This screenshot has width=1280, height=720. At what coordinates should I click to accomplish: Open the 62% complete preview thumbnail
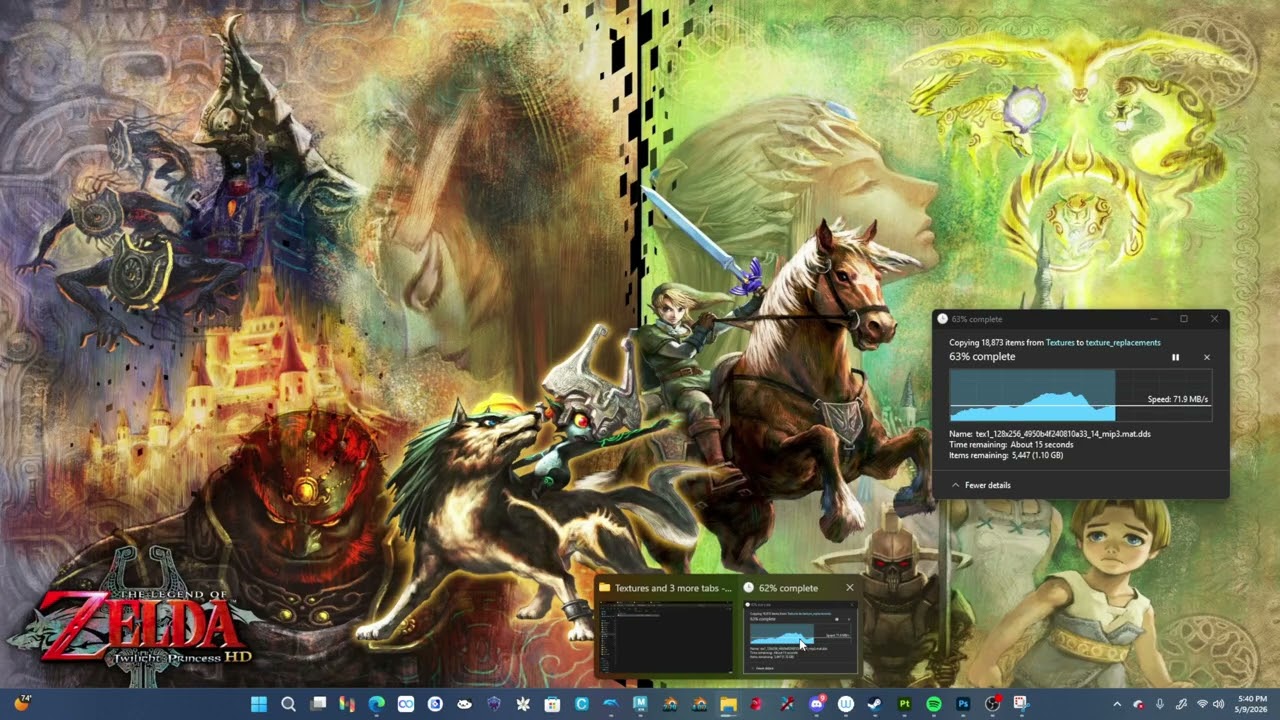[x=800, y=638]
